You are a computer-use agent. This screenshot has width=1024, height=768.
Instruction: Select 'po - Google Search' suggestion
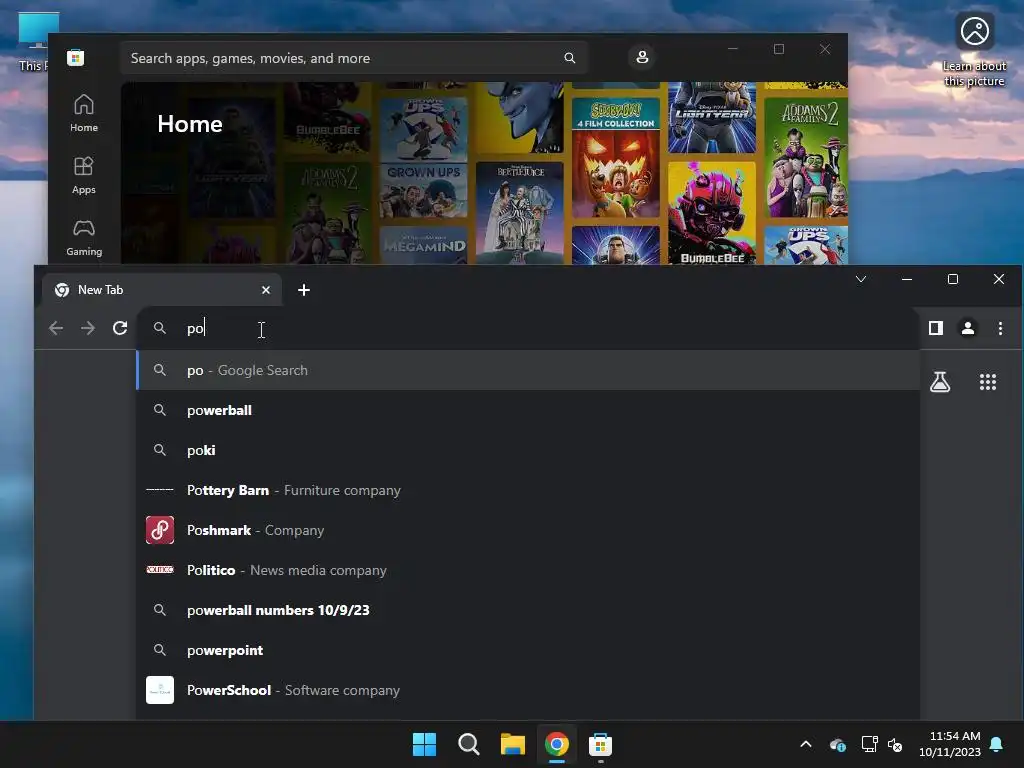click(x=528, y=370)
